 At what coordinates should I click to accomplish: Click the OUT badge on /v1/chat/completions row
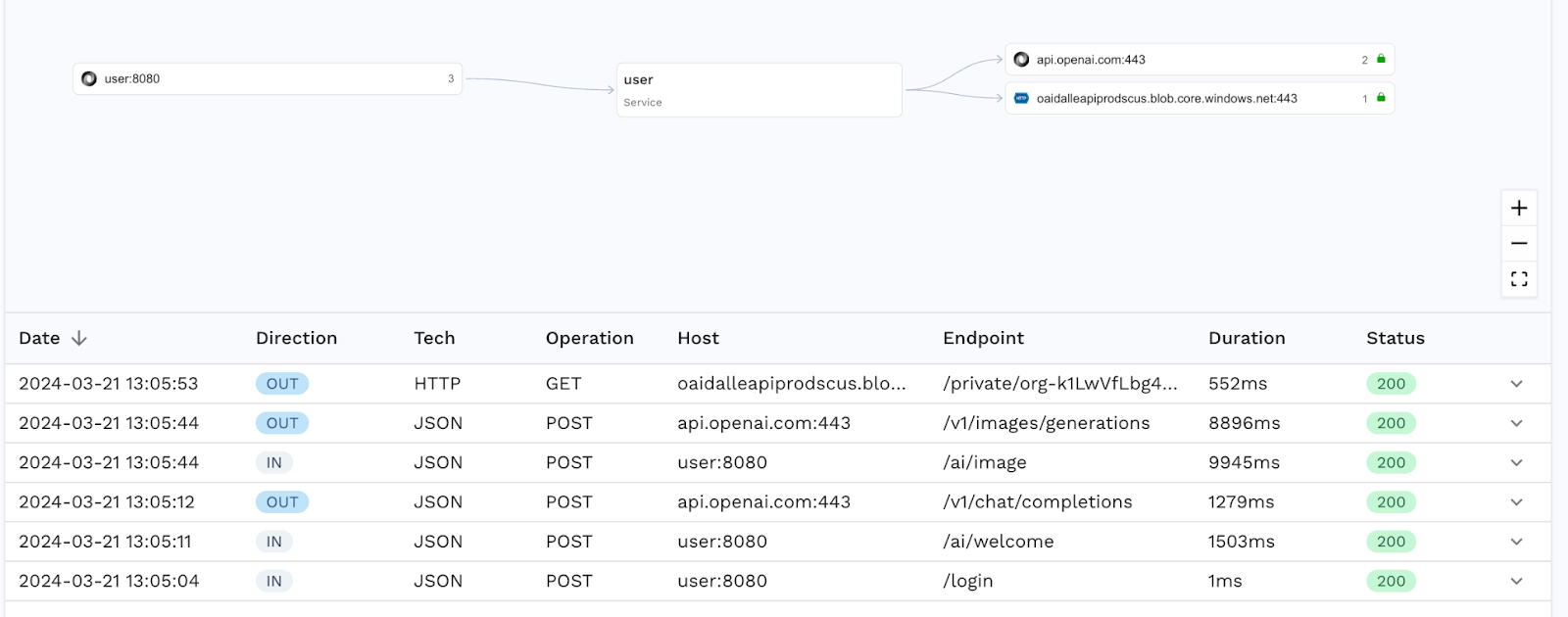point(282,502)
